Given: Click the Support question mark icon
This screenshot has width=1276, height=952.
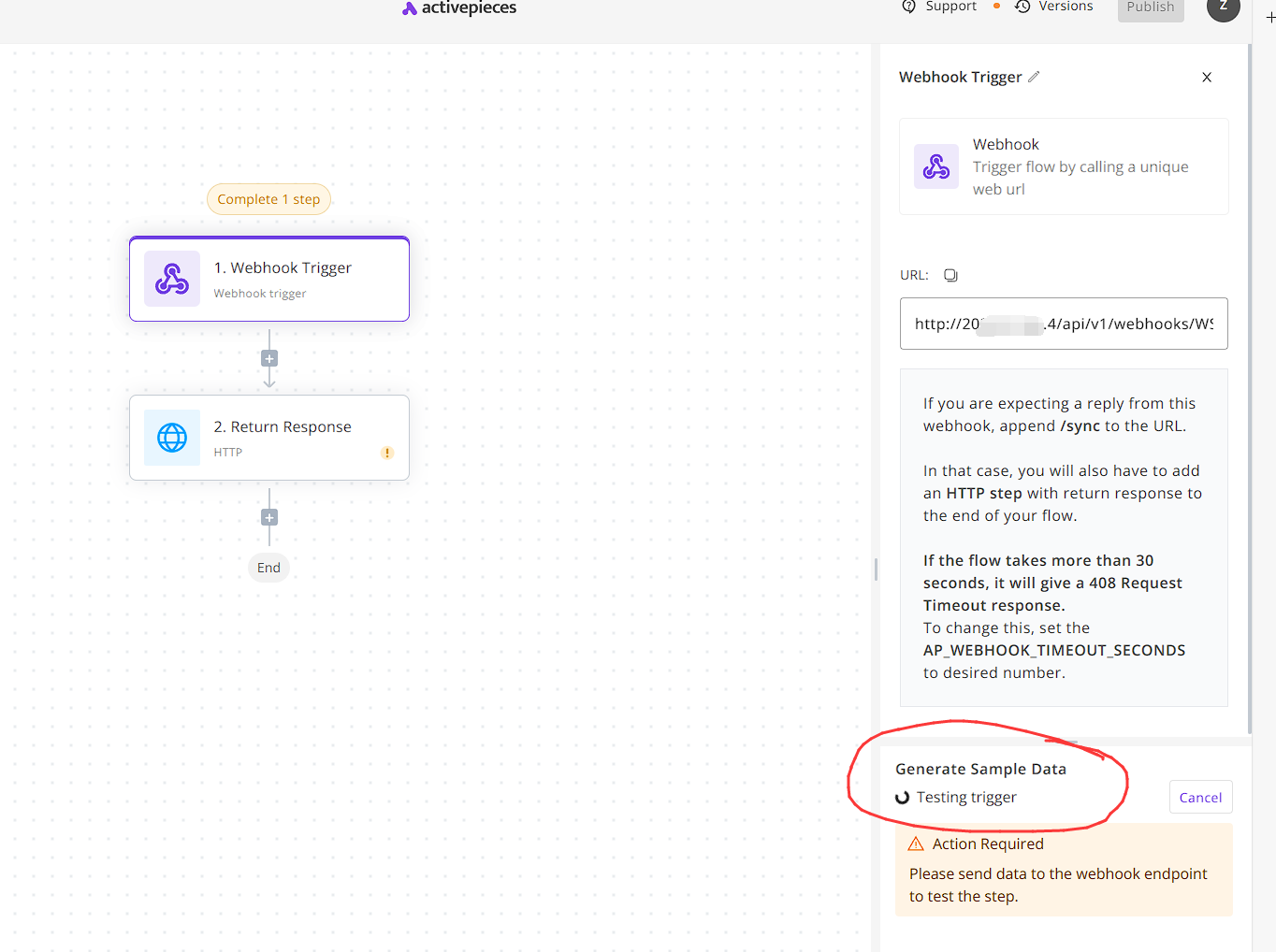Looking at the screenshot, I should pos(908,7).
